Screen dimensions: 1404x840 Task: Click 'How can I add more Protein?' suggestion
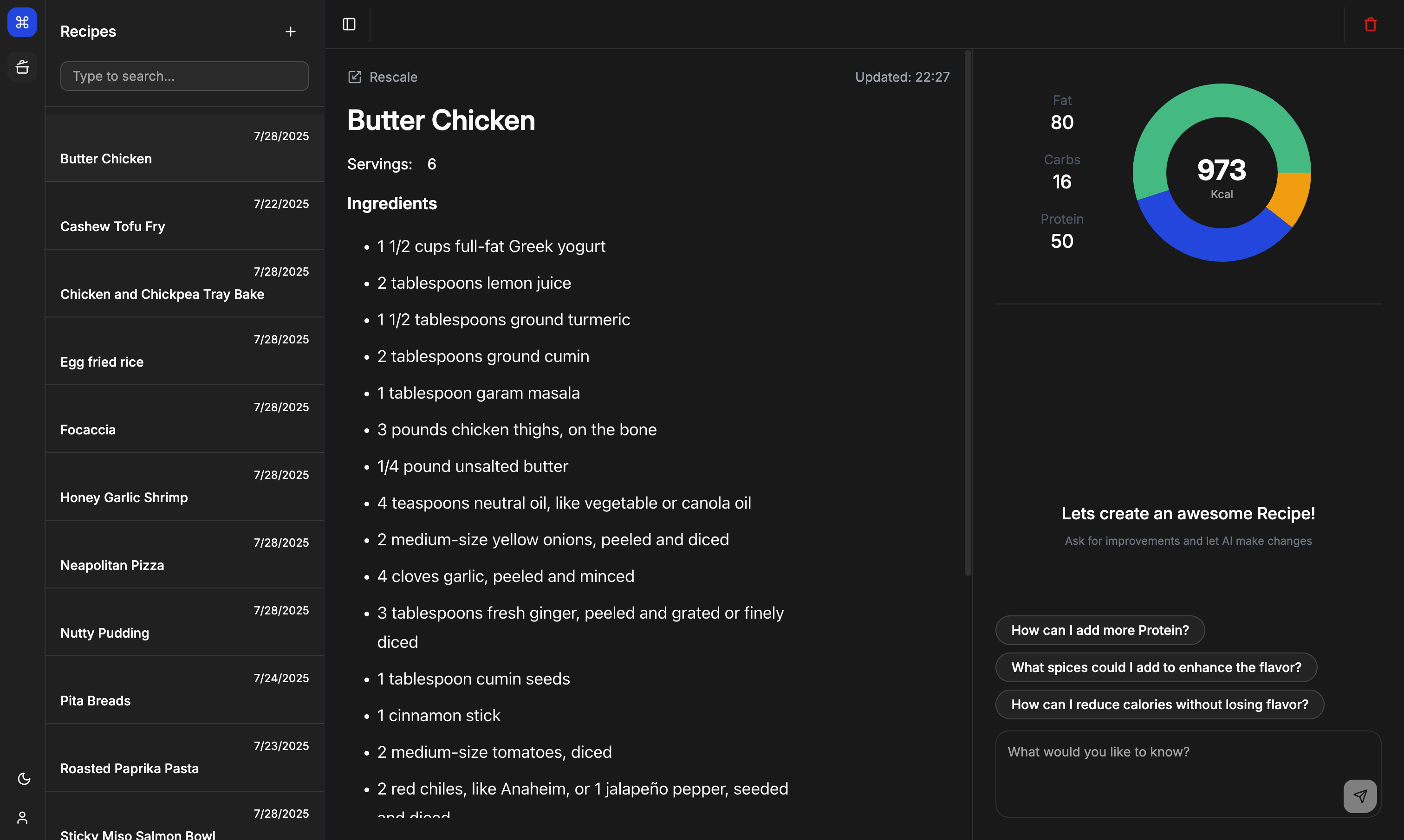click(x=1100, y=630)
